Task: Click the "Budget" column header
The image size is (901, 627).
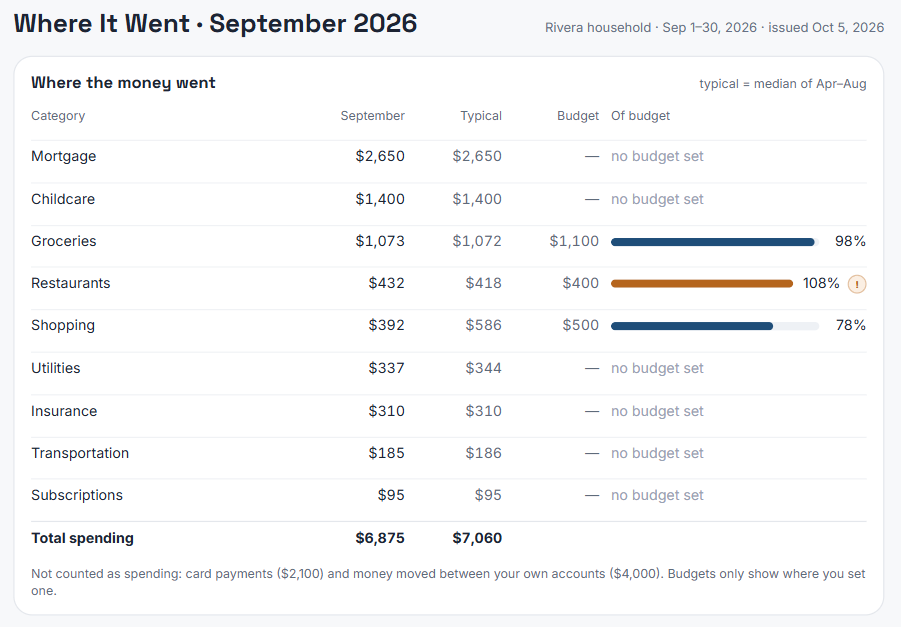Action: coord(577,116)
